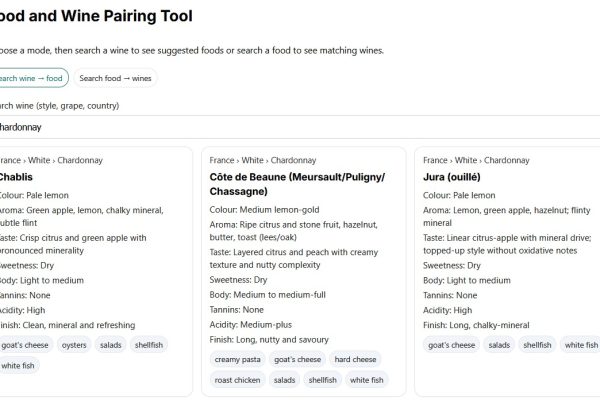Click salads tag in Chablis card
Screen dimensions: 600x400
pyautogui.click(x=111, y=345)
